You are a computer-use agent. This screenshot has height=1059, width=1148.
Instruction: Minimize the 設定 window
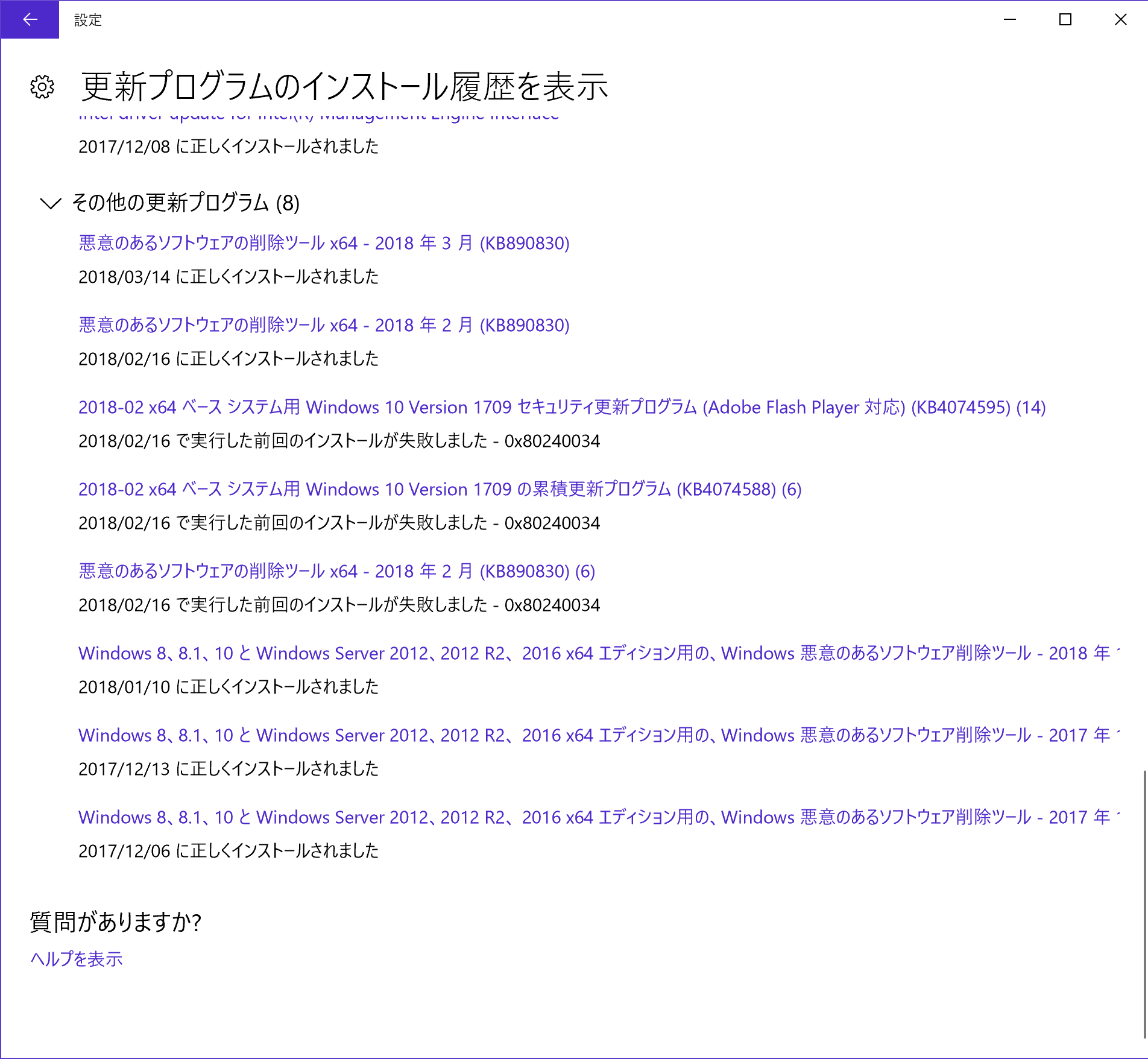(x=1010, y=20)
